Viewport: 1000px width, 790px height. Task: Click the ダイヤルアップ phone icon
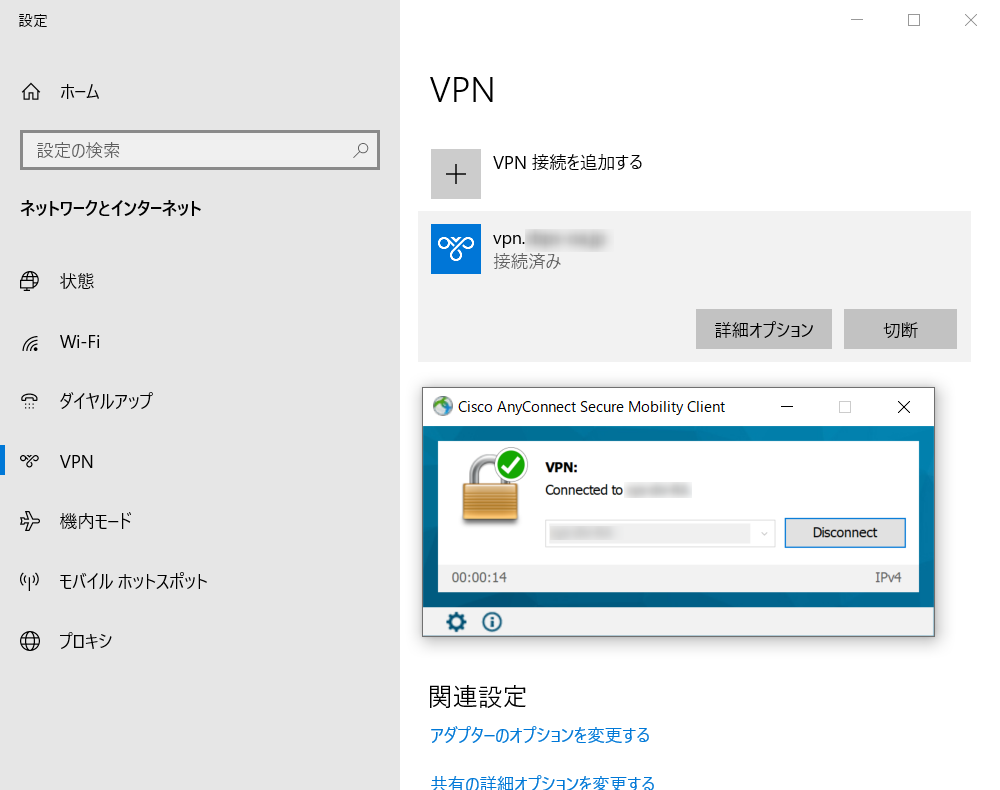32,401
